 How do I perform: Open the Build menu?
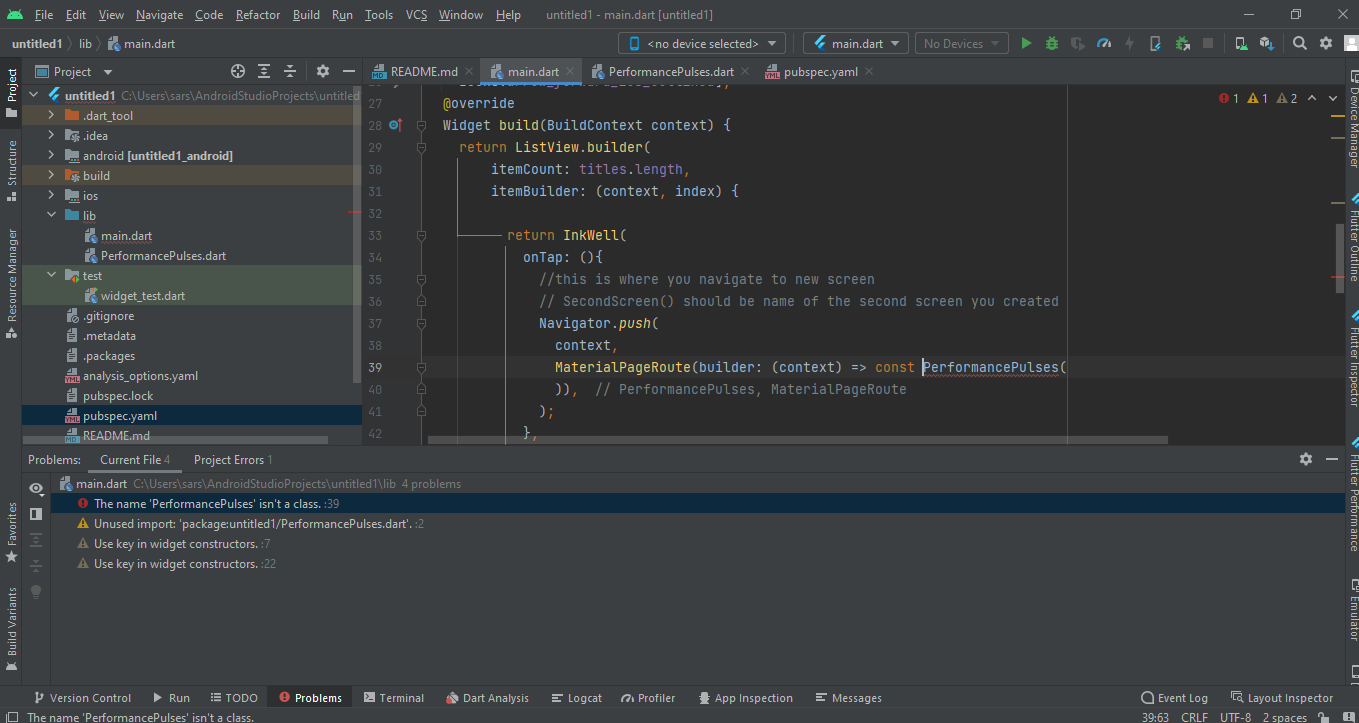pyautogui.click(x=307, y=15)
